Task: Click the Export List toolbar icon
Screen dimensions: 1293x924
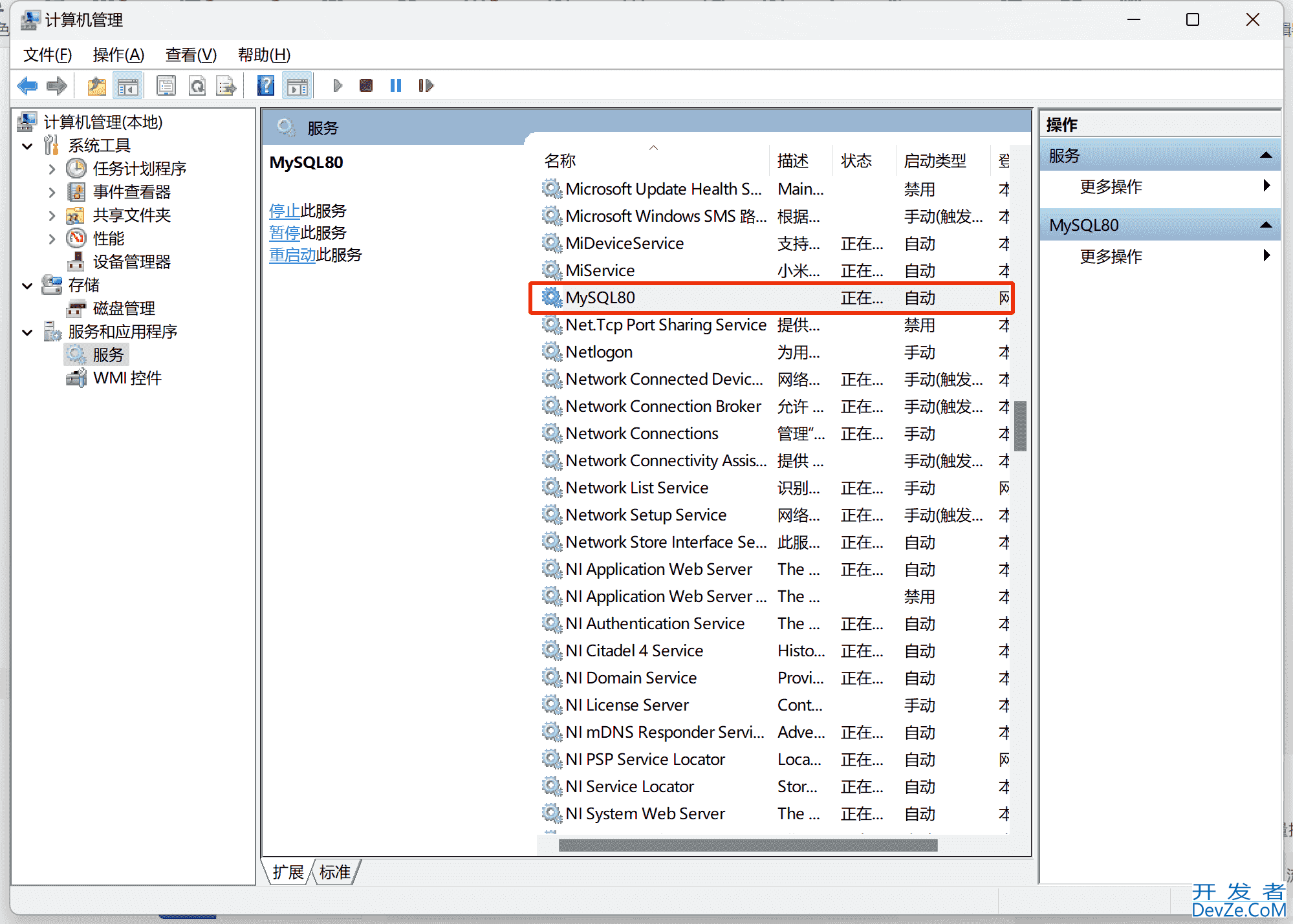Action: pos(226,85)
